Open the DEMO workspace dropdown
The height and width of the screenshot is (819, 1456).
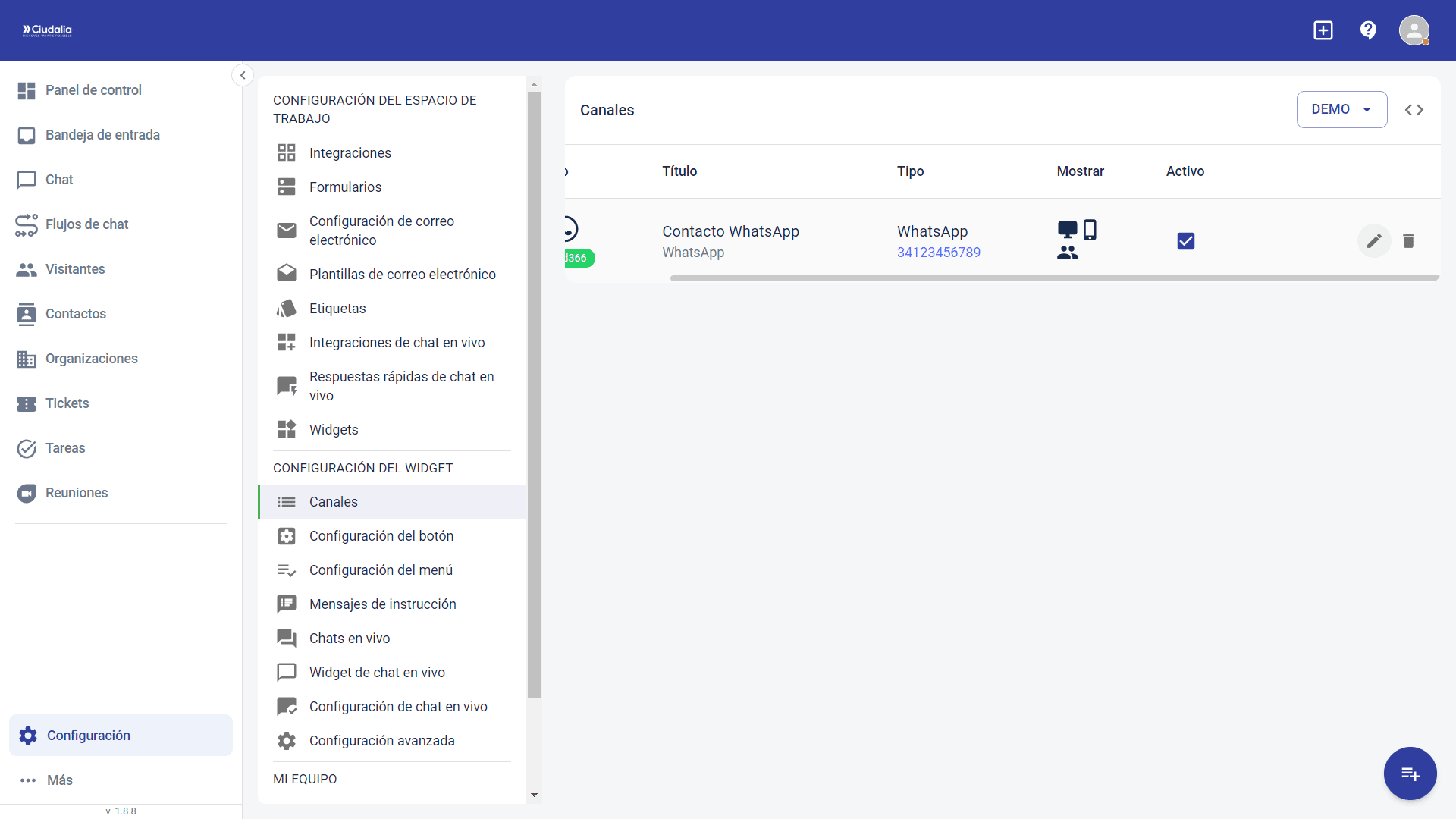click(1341, 110)
